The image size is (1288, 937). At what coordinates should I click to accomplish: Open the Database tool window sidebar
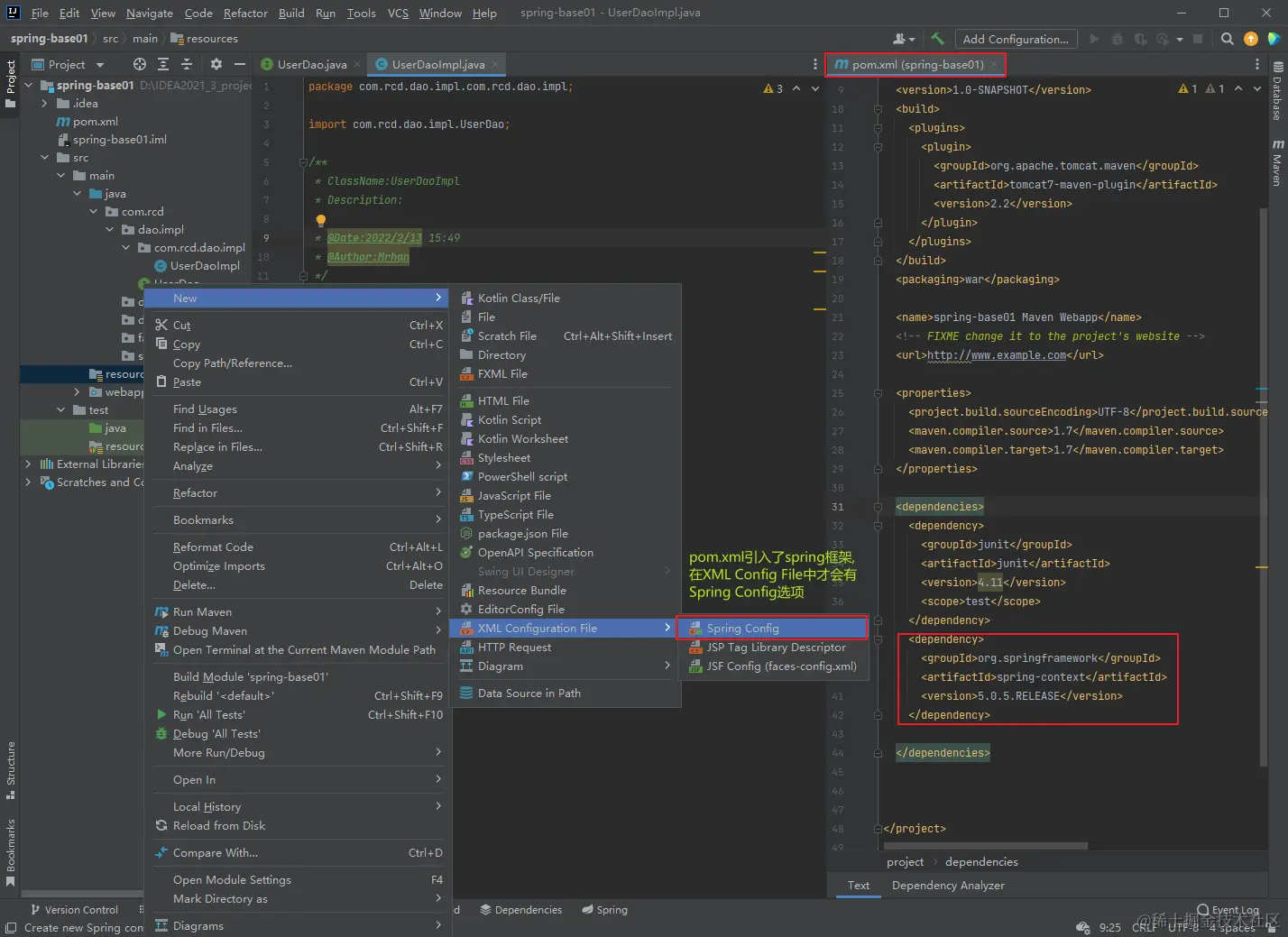pos(1278,92)
